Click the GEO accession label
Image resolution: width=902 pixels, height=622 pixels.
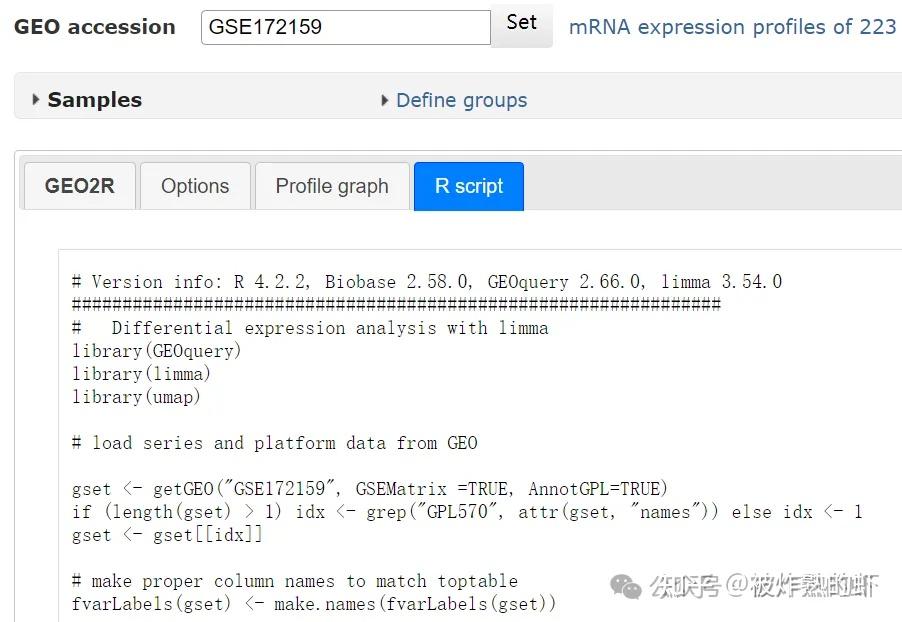tap(94, 26)
